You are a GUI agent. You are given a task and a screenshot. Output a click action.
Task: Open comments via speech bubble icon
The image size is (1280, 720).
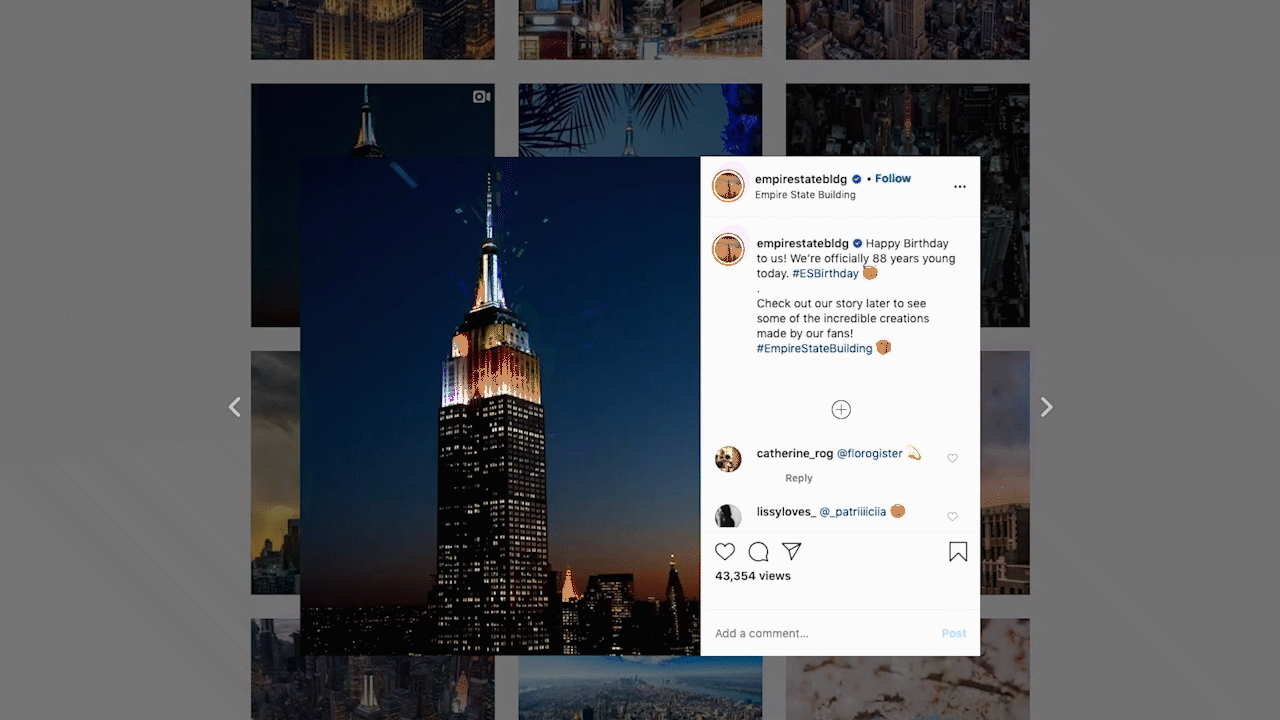click(759, 551)
